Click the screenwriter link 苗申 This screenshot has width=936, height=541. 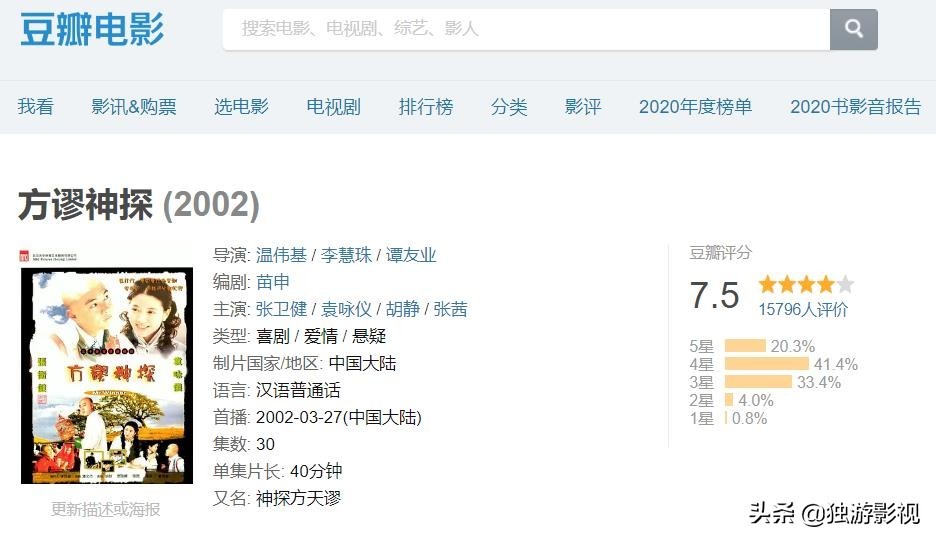tap(273, 282)
